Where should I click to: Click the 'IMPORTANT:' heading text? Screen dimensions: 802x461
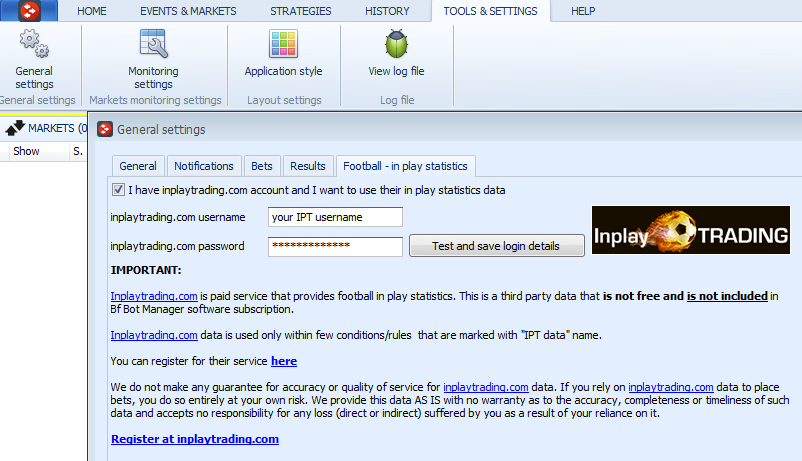click(x=146, y=270)
